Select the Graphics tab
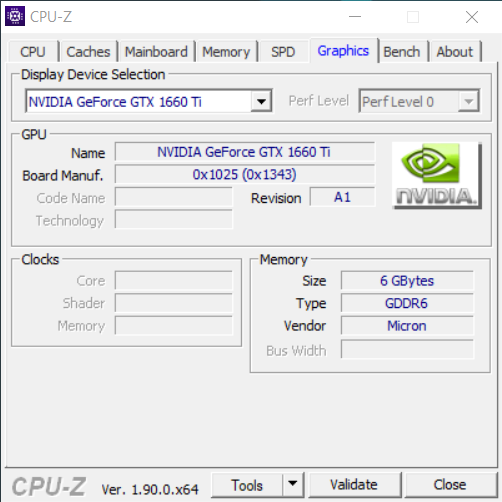The image size is (502, 502). 343,51
